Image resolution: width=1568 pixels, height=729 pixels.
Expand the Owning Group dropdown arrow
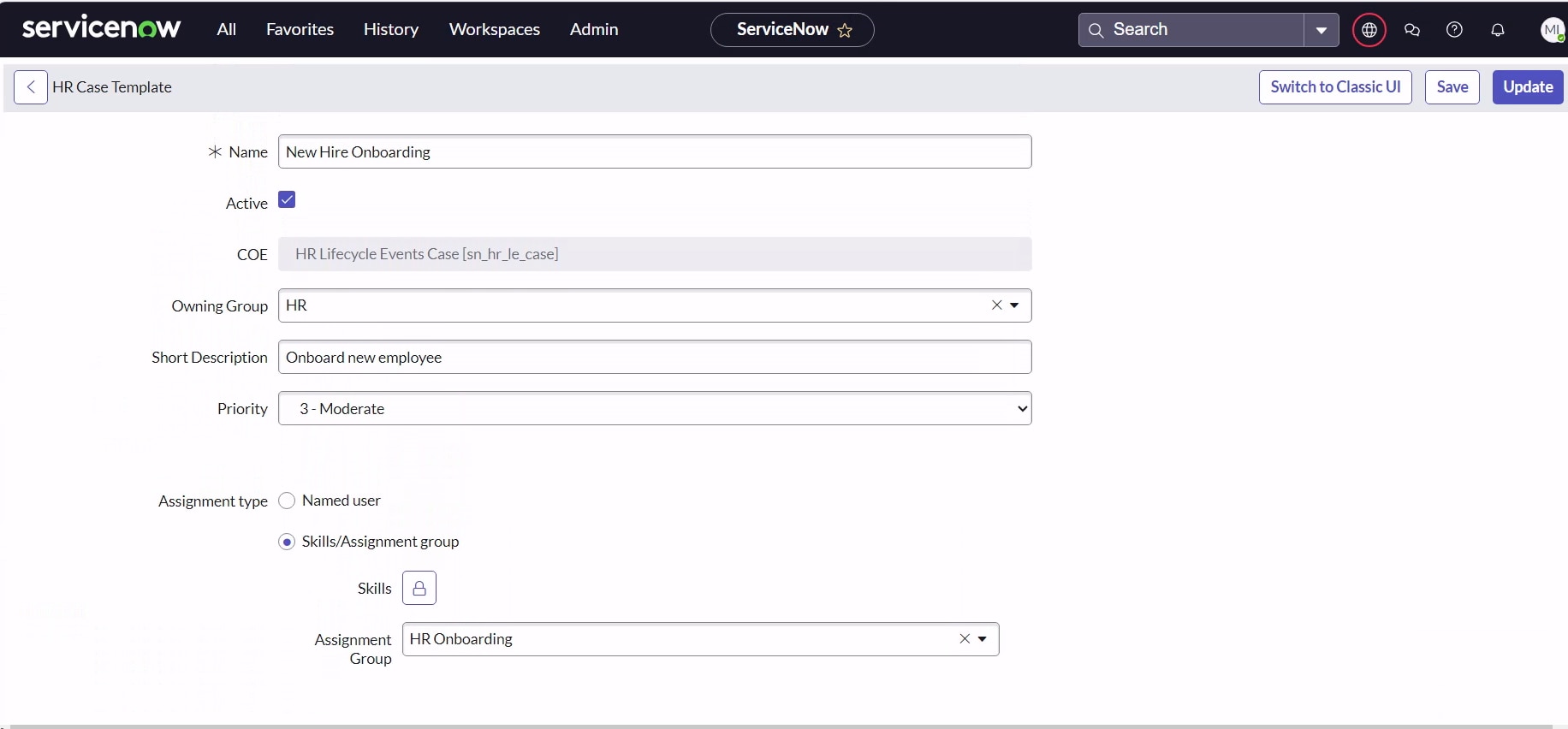[x=1015, y=305]
